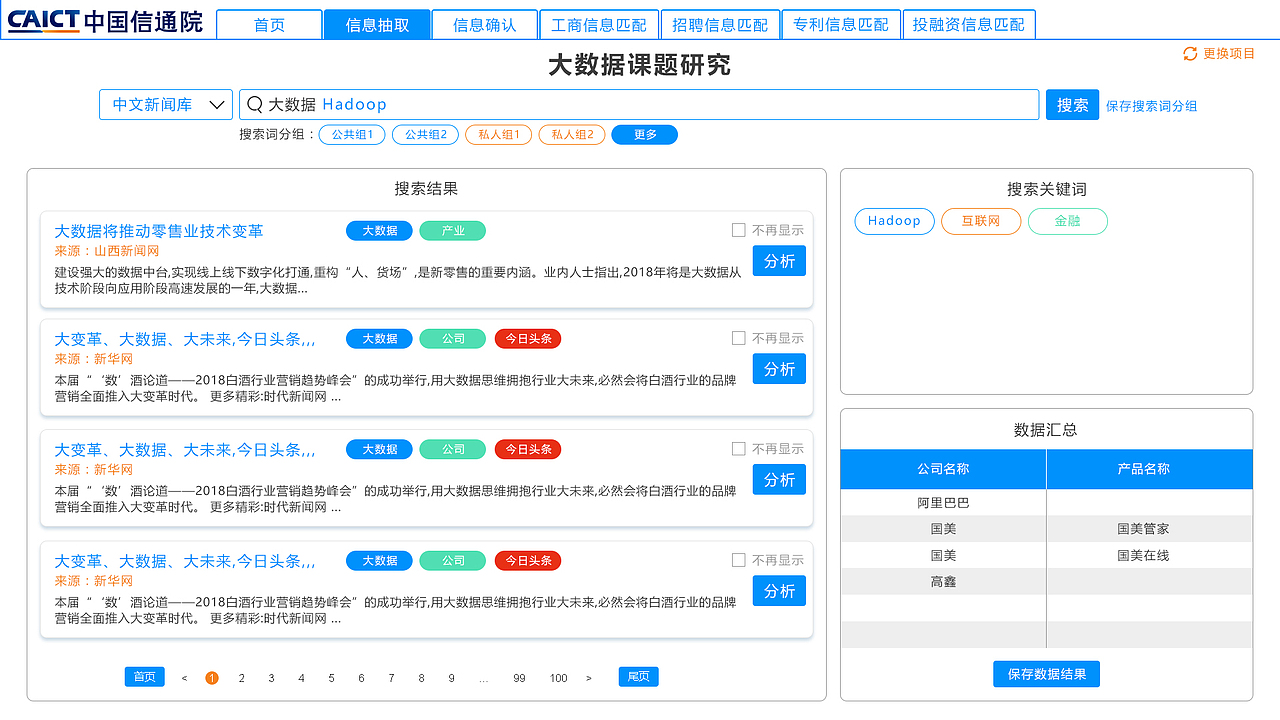
Task: Go to results page 3
Action: (271, 678)
